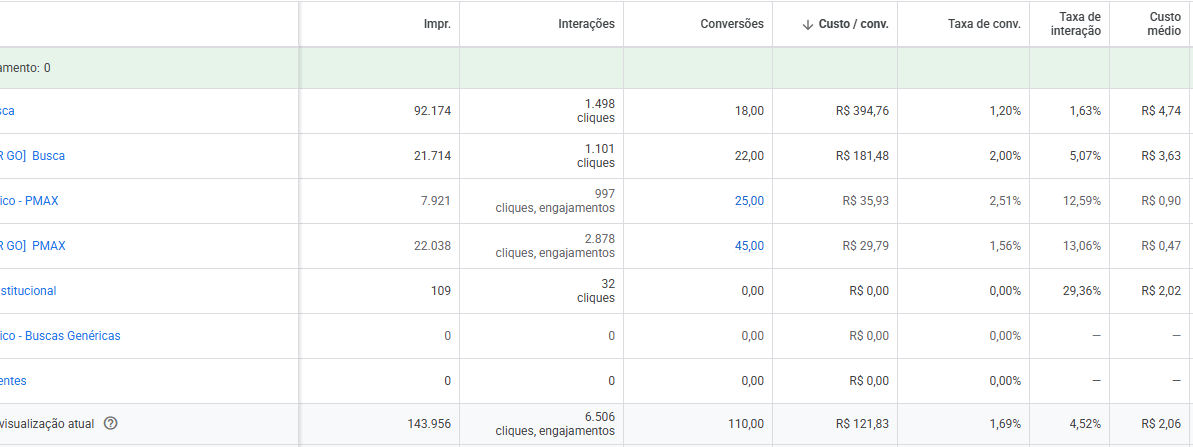
Task: Open the last campaign link ending in 'entes'
Action: (x=14, y=381)
